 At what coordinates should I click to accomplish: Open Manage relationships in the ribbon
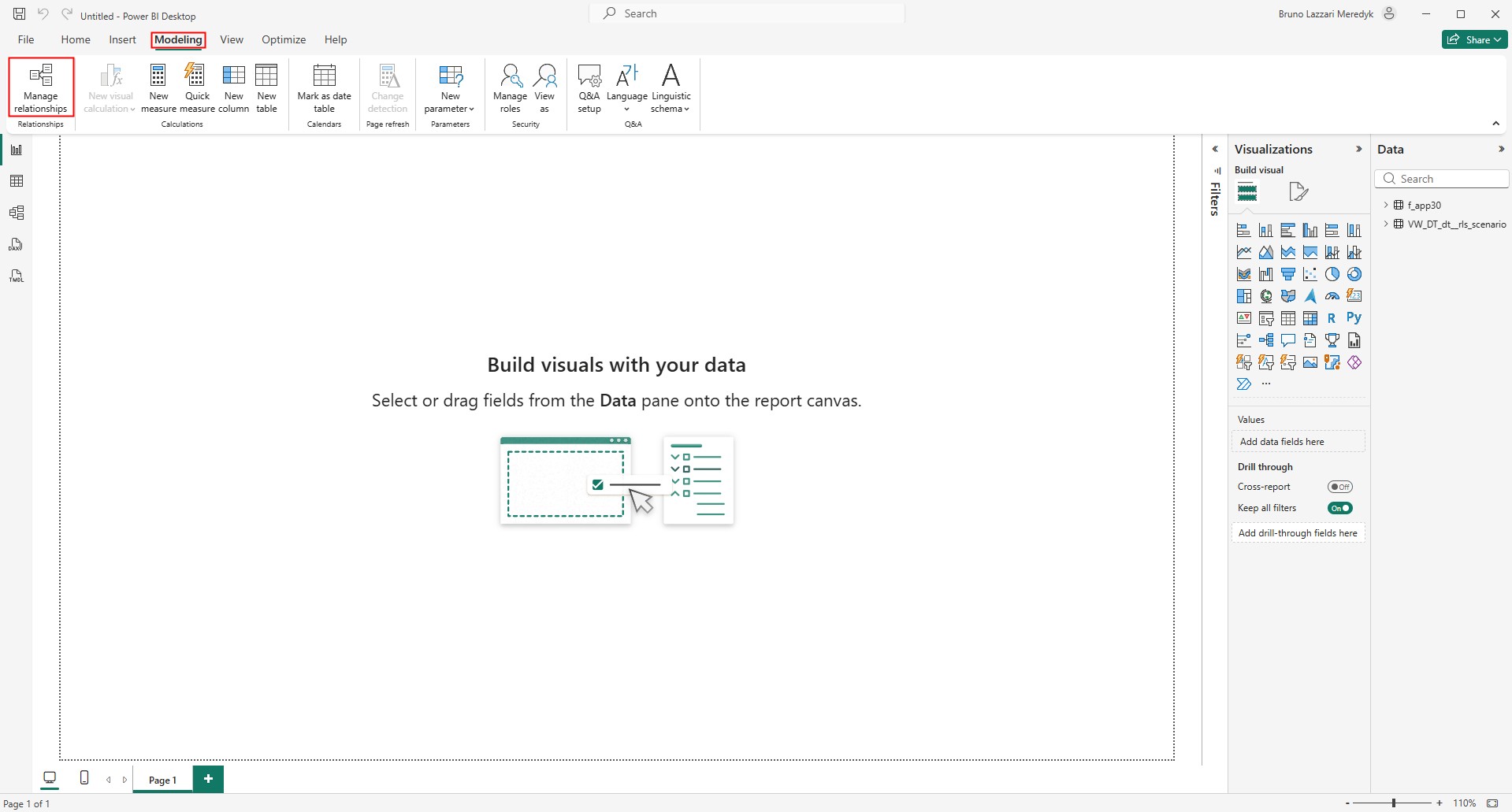point(41,87)
